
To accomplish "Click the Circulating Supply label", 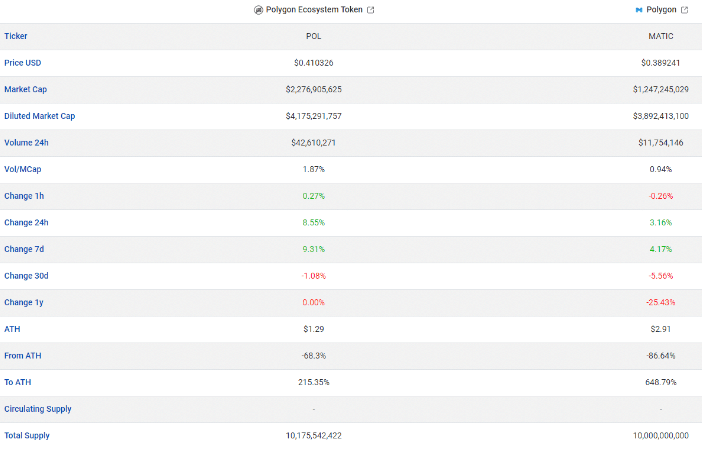I will click(38, 409).
